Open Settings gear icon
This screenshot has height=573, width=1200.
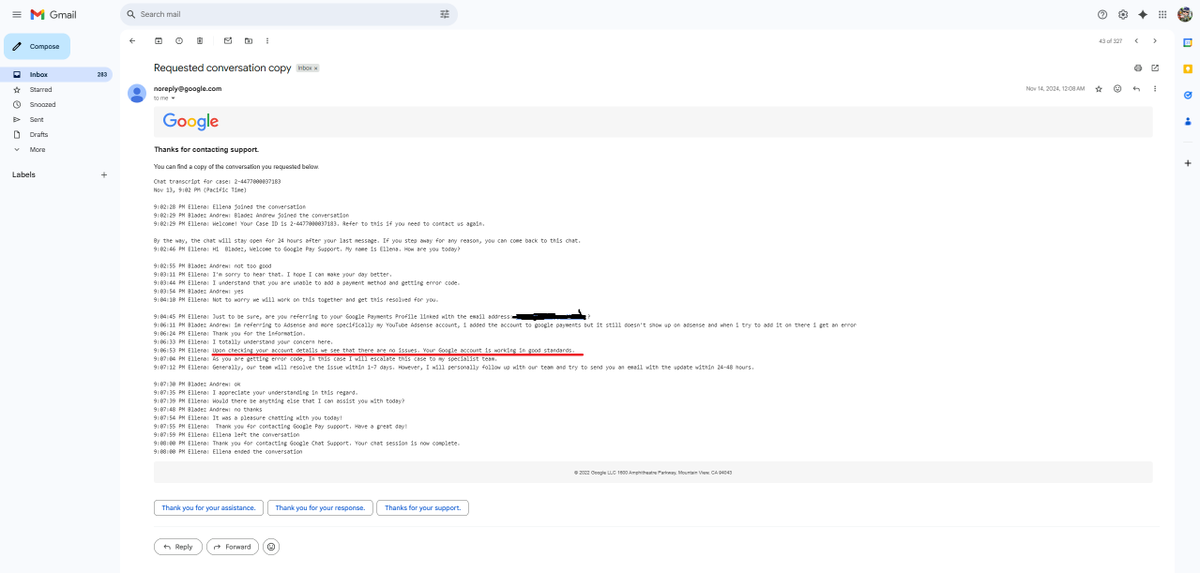coord(1123,15)
